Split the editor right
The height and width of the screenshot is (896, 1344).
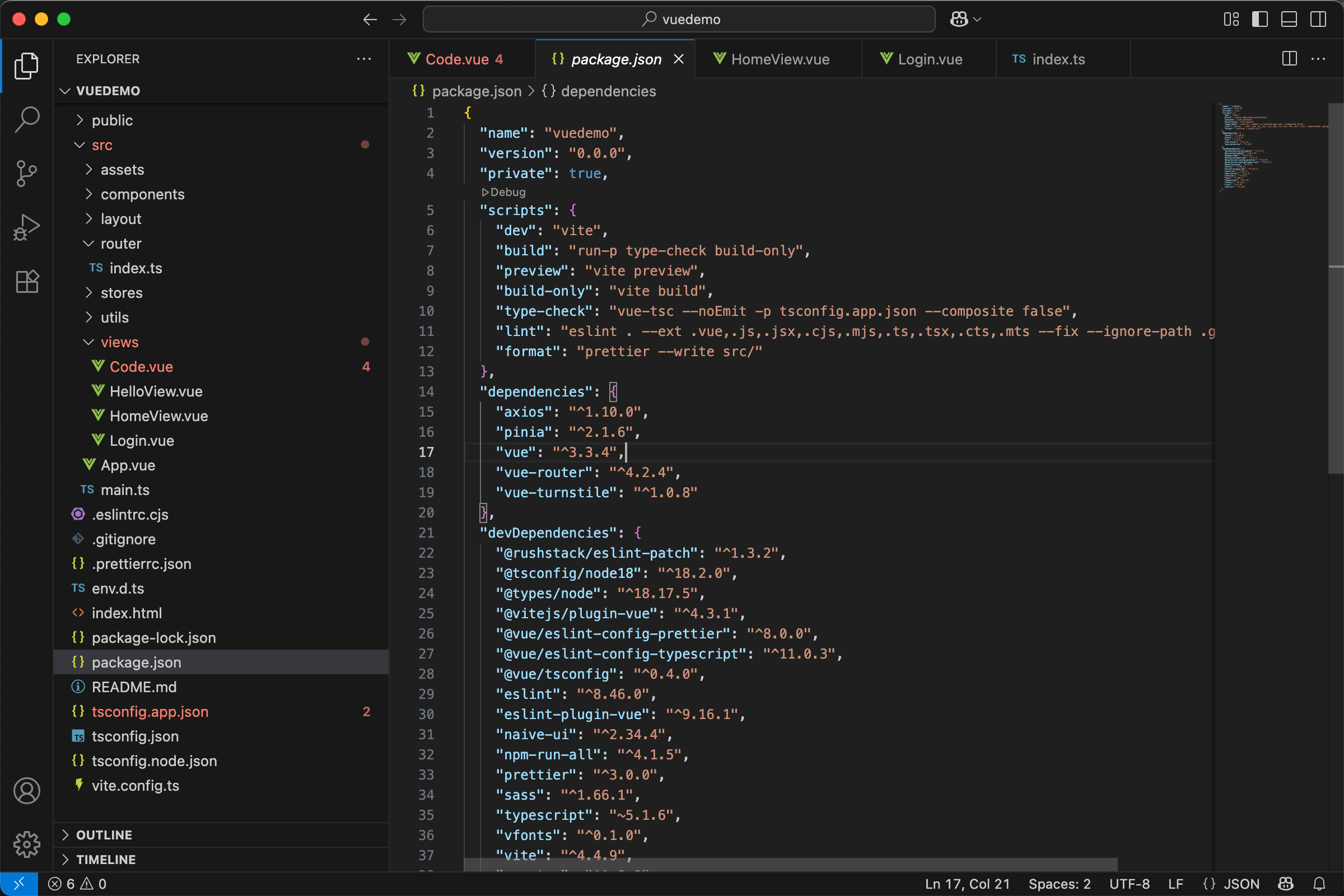pos(1290,59)
